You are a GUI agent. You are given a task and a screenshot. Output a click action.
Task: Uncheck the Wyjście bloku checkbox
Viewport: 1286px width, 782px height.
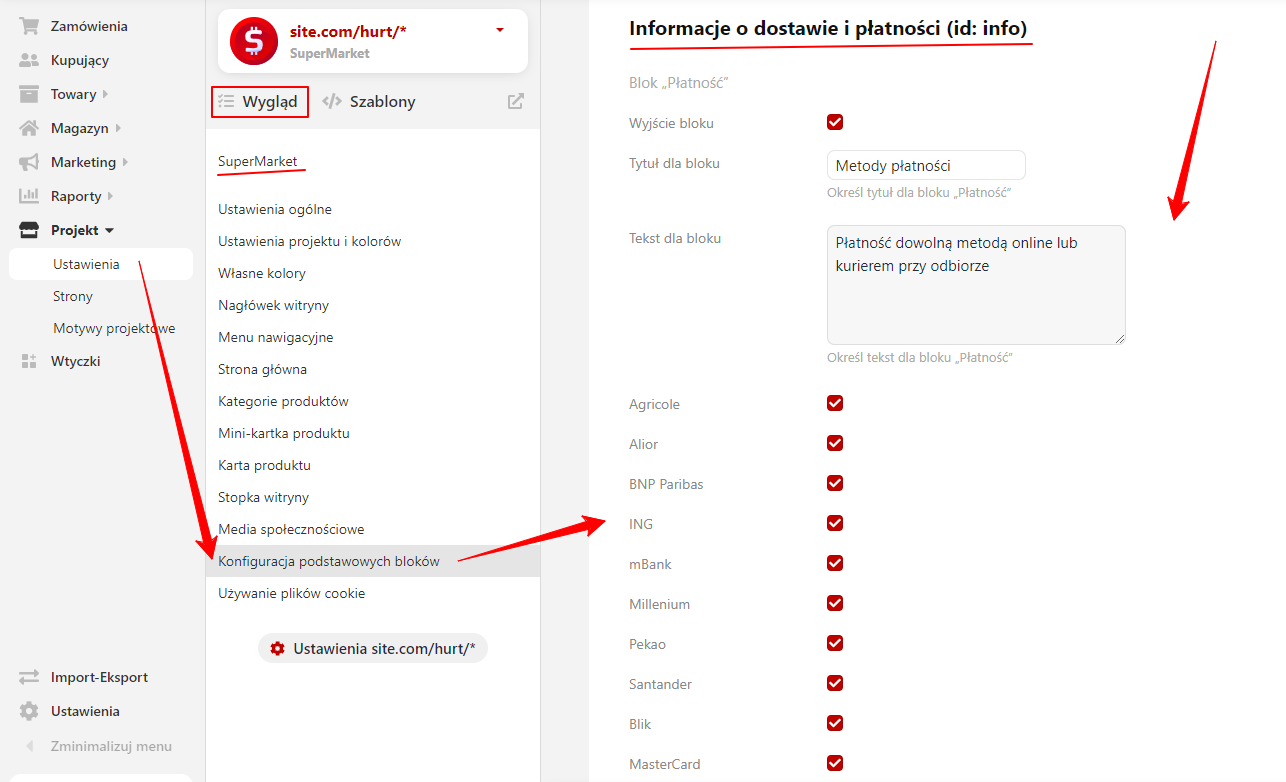coord(835,122)
